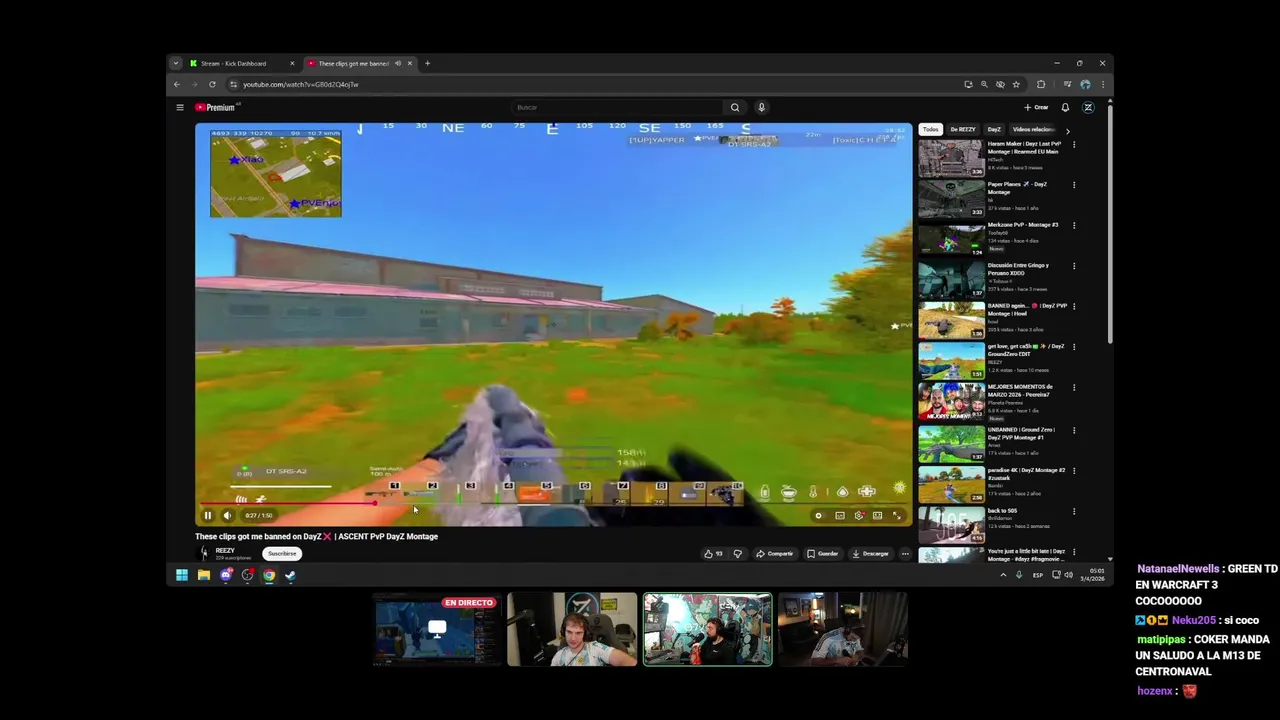Viewport: 1280px width, 720px height.
Task: Select the De REEZY filter chip
Action: click(x=963, y=130)
